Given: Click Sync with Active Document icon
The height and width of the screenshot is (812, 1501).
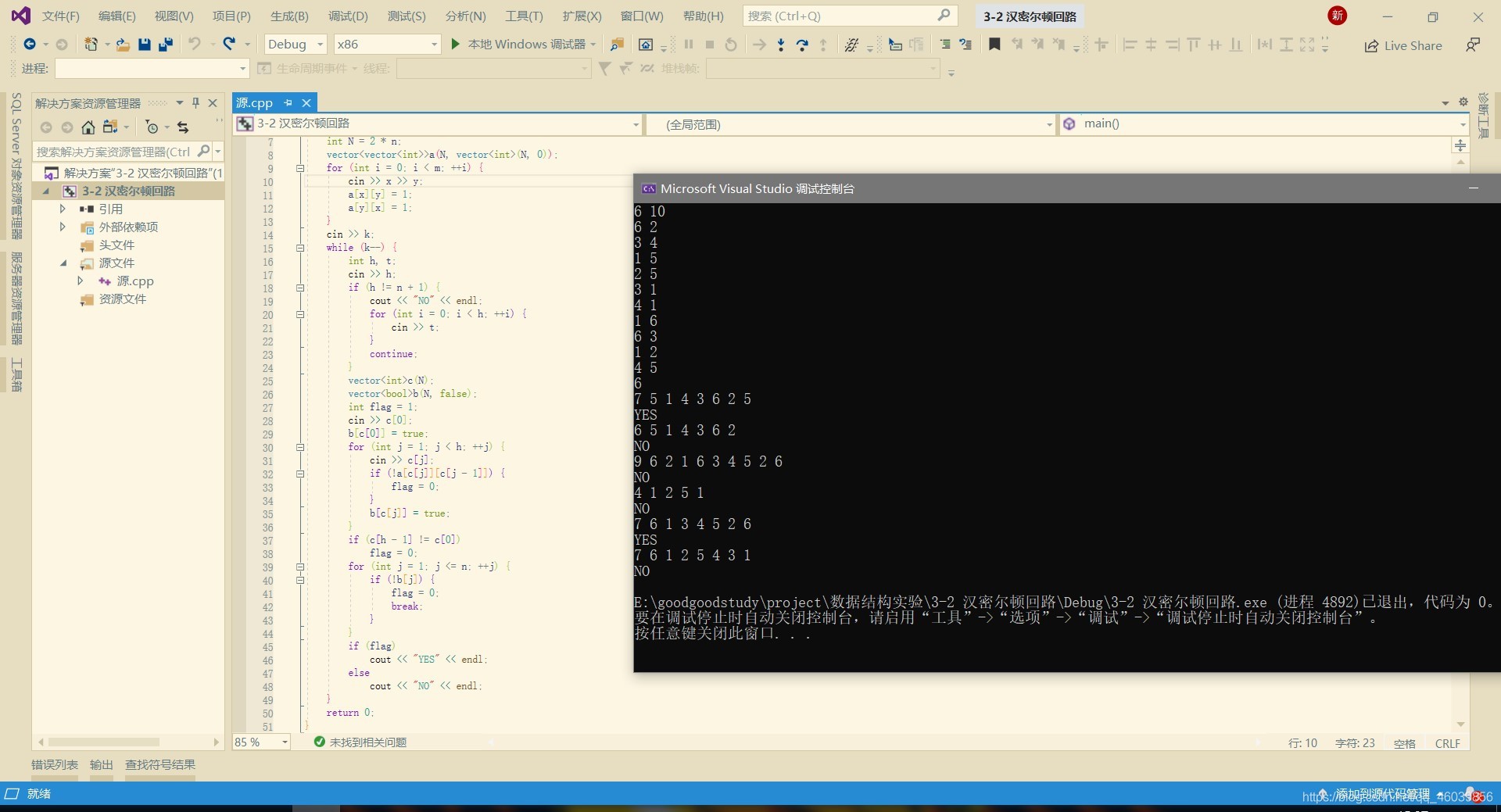Looking at the screenshot, I should point(183,127).
